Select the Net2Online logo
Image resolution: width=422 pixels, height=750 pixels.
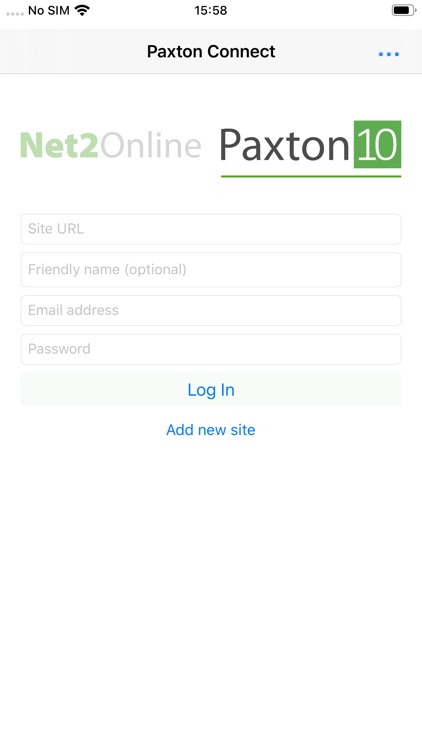[111, 145]
